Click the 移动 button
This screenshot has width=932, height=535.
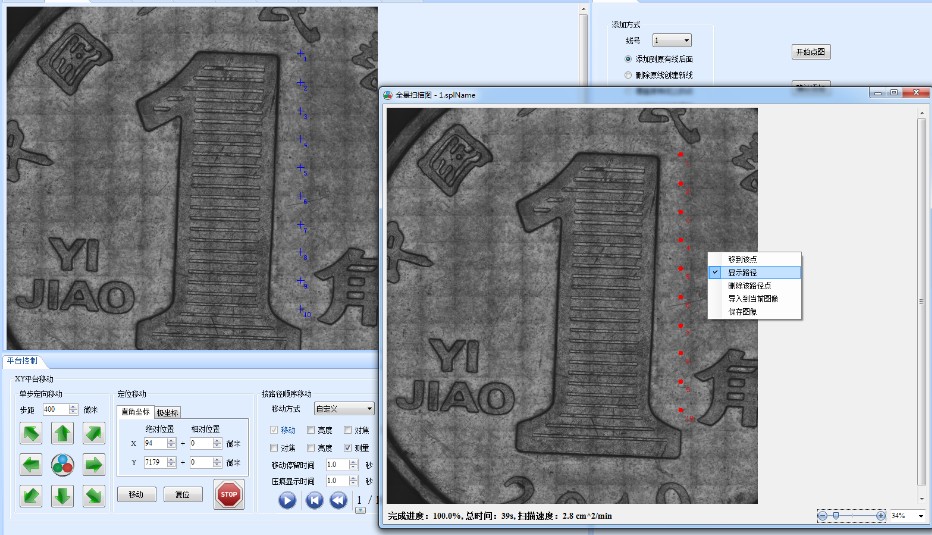(x=136, y=494)
